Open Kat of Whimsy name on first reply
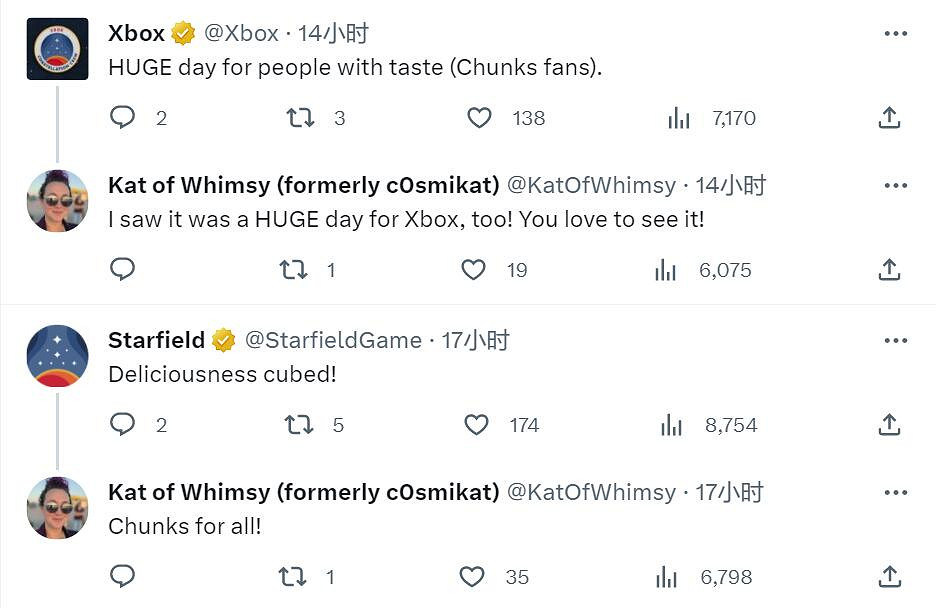This screenshot has height=608, width=936. [x=303, y=185]
